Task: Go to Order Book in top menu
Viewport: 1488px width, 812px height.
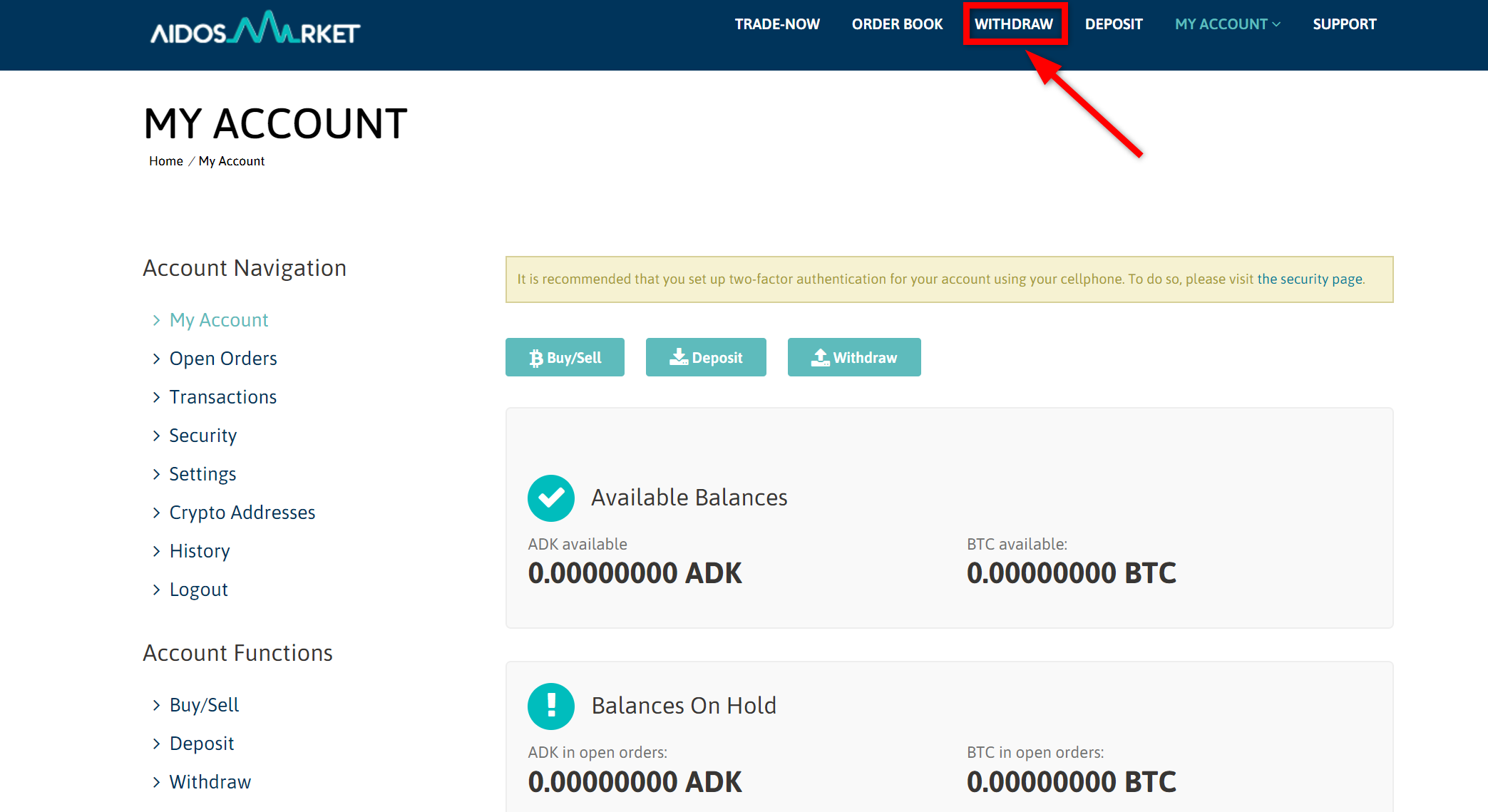Action: pyautogui.click(x=897, y=24)
